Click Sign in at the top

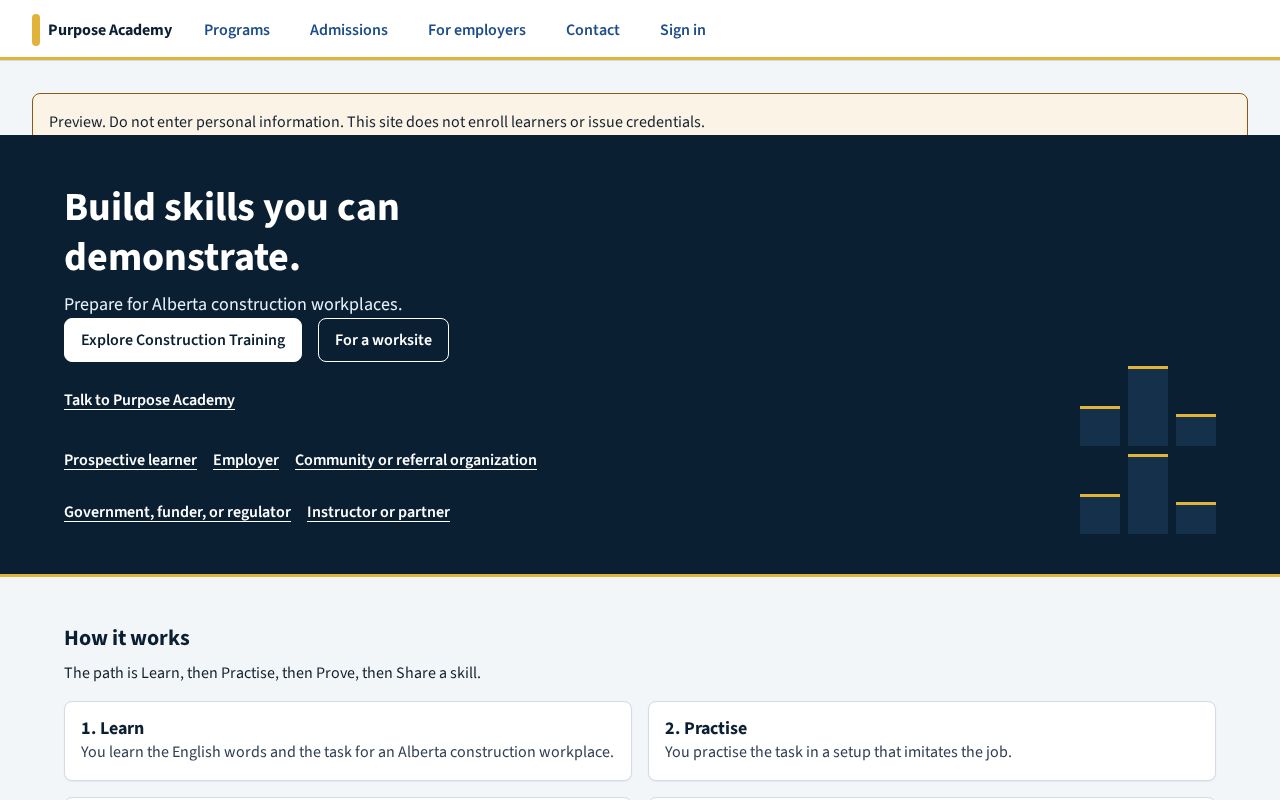[x=683, y=30]
